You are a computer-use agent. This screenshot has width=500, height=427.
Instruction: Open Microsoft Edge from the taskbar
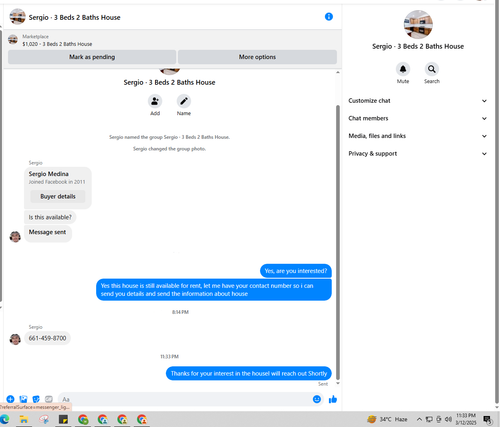(5, 419)
